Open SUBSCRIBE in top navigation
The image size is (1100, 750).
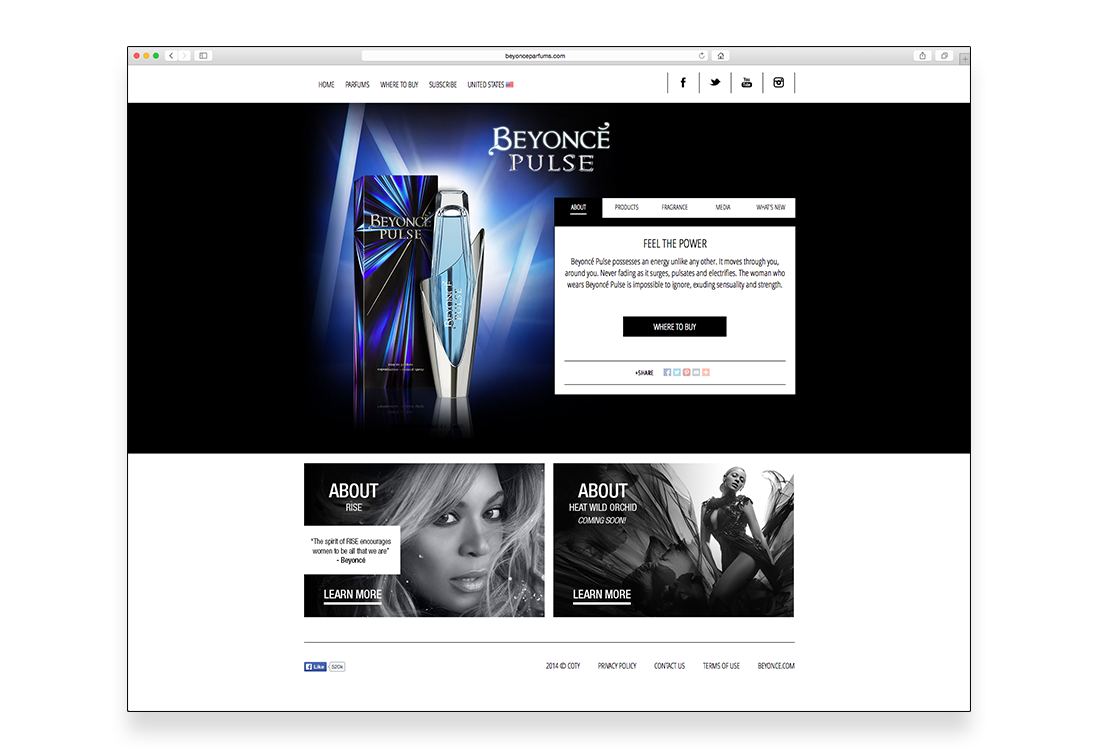[x=443, y=85]
